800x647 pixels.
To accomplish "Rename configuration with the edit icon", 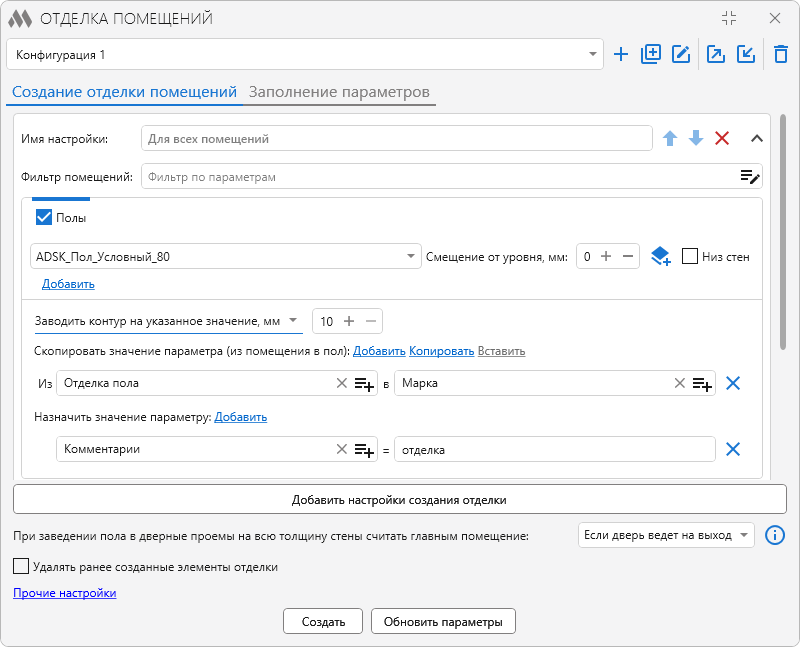I will [x=681, y=54].
